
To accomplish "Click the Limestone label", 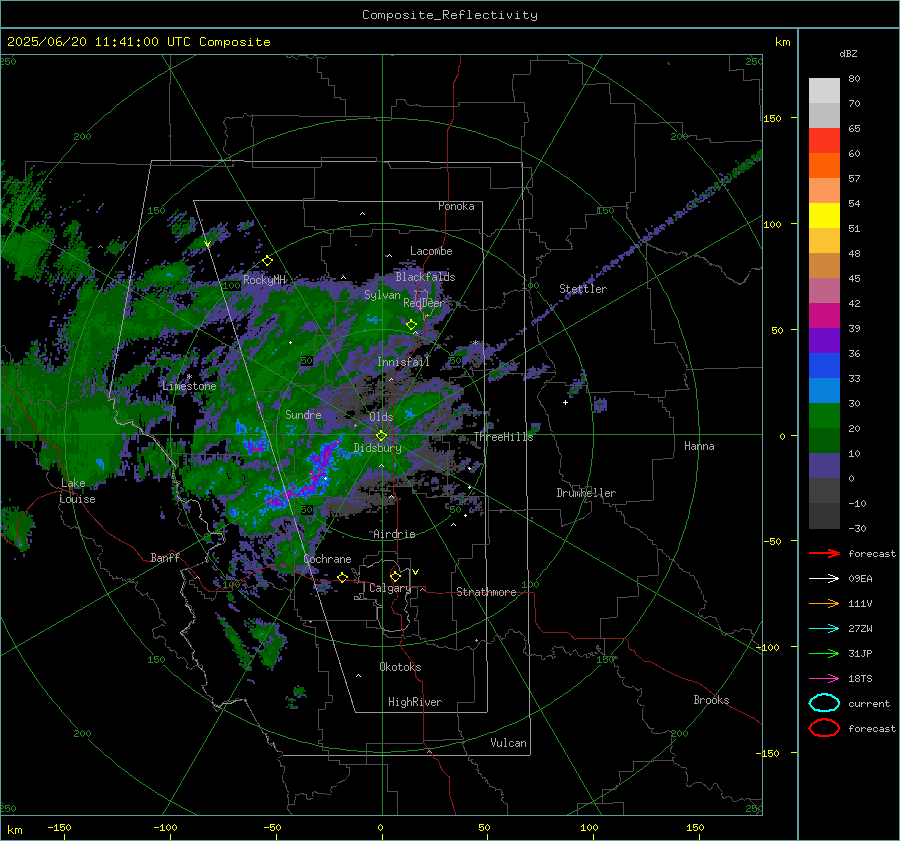I will coord(189,386).
